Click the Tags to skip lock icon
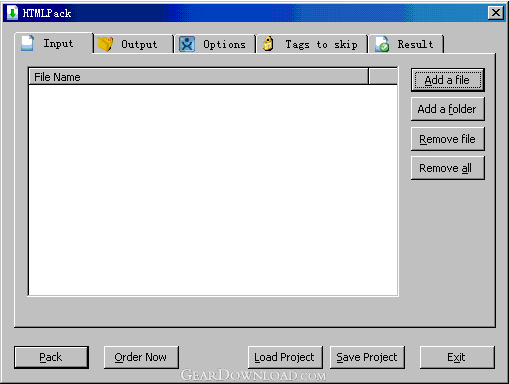The width and height of the screenshot is (509, 384). [268, 44]
